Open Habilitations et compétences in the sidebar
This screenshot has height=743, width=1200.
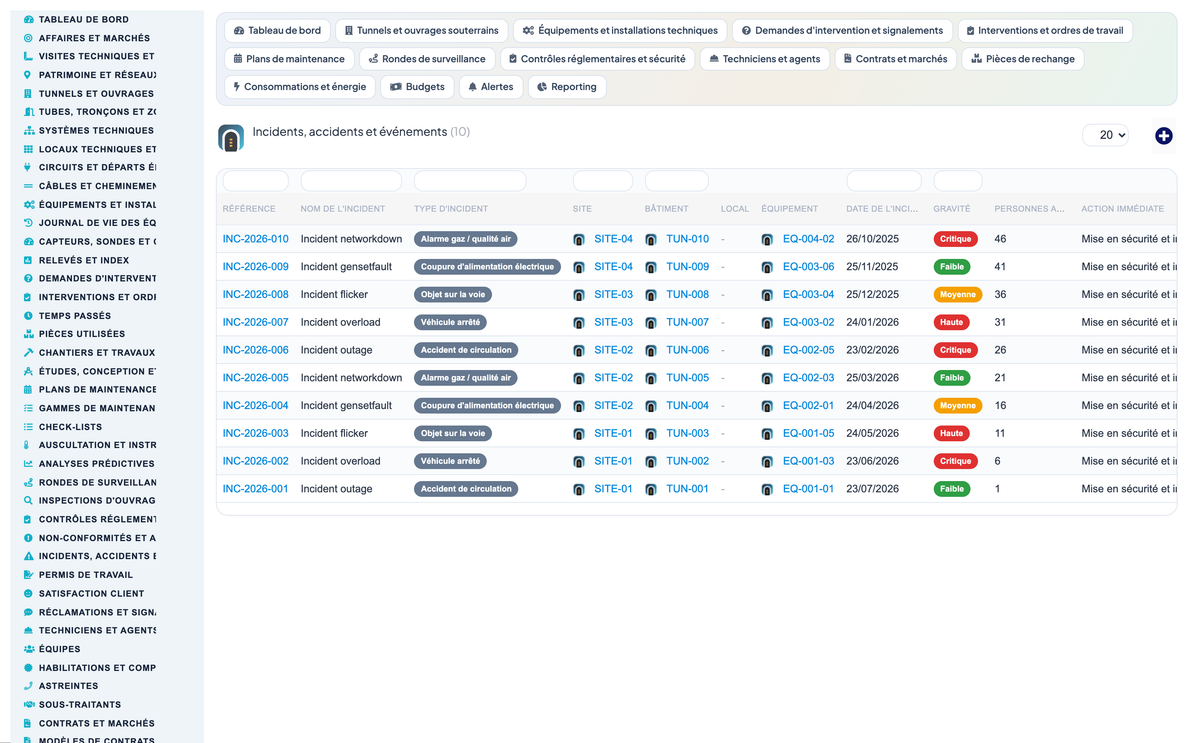click(x=97, y=668)
